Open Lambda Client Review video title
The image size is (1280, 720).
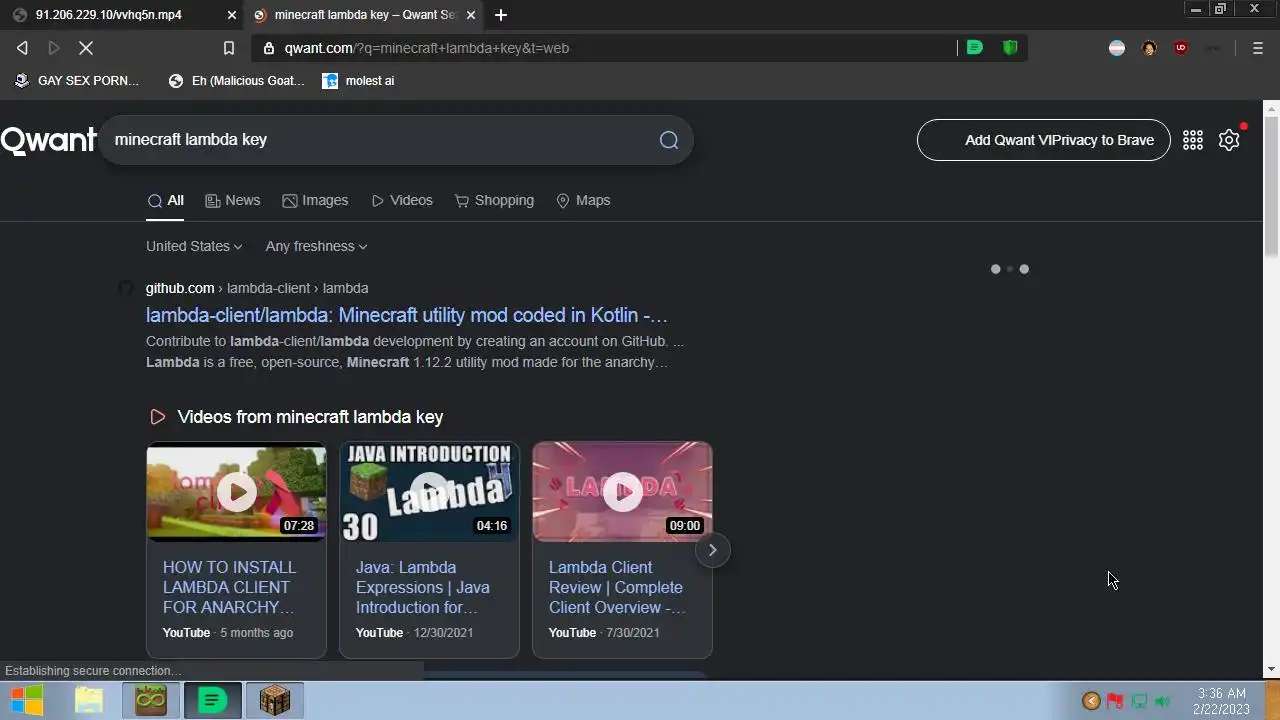pyautogui.click(x=617, y=587)
